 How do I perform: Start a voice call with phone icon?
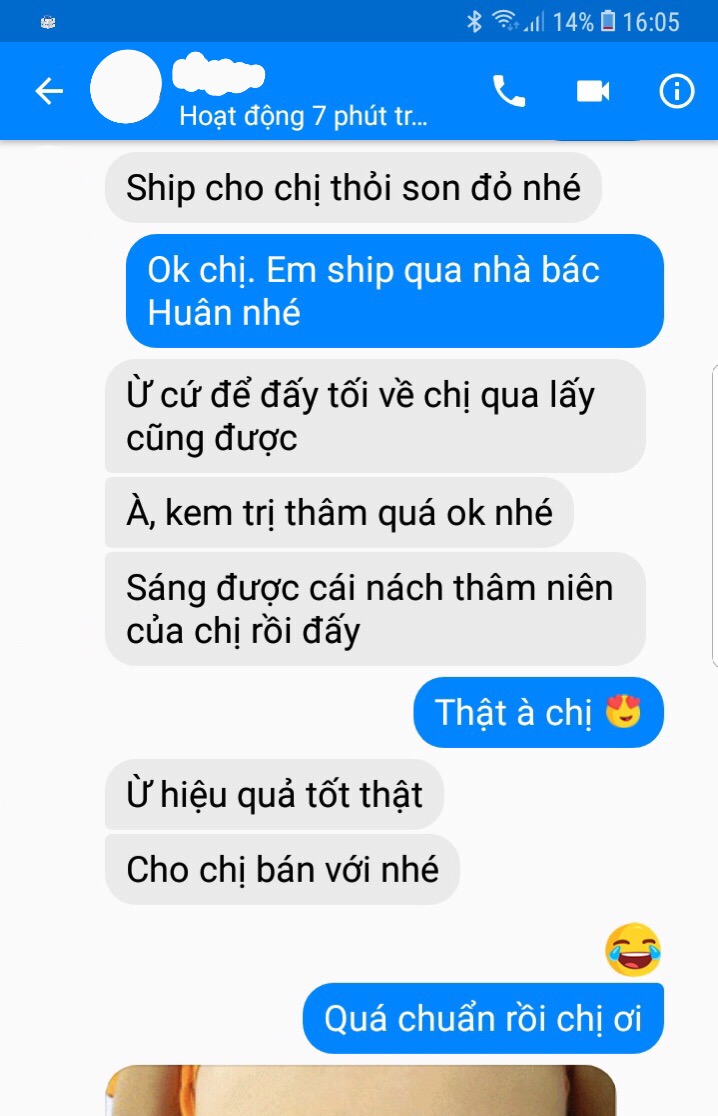[x=509, y=91]
